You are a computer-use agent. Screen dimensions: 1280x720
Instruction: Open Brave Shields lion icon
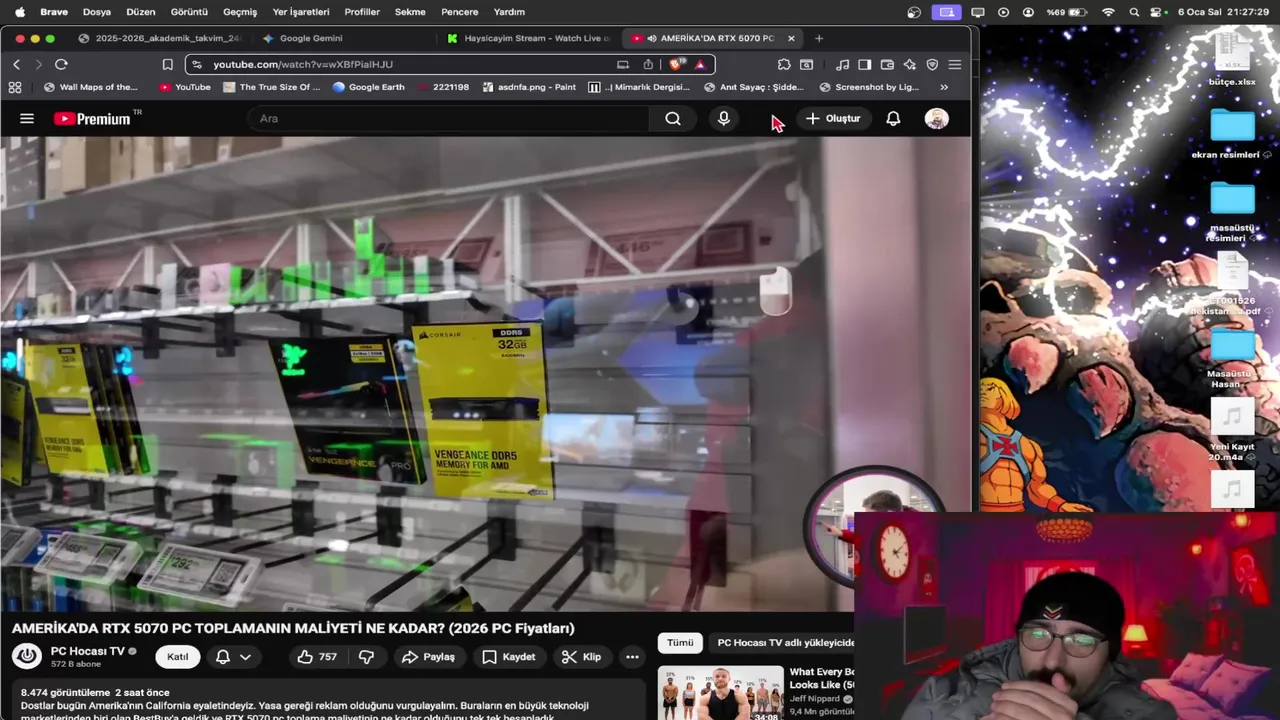coord(676,64)
